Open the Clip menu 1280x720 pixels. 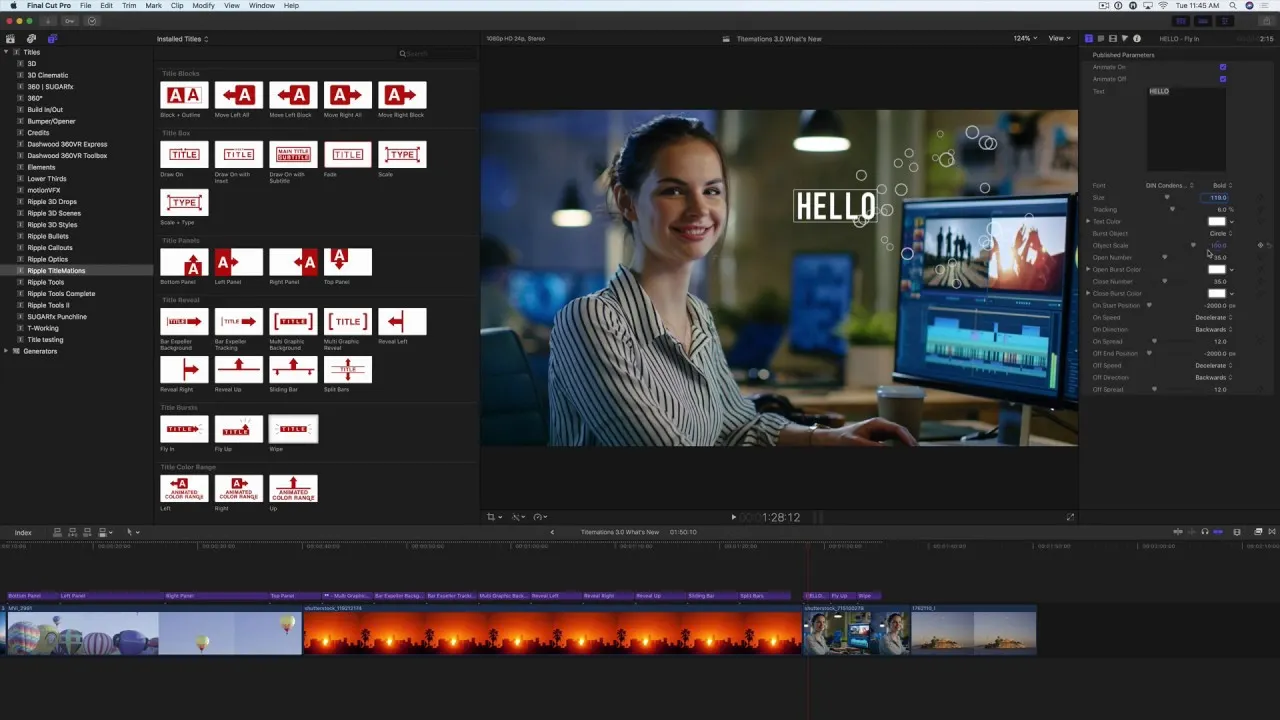177,6
